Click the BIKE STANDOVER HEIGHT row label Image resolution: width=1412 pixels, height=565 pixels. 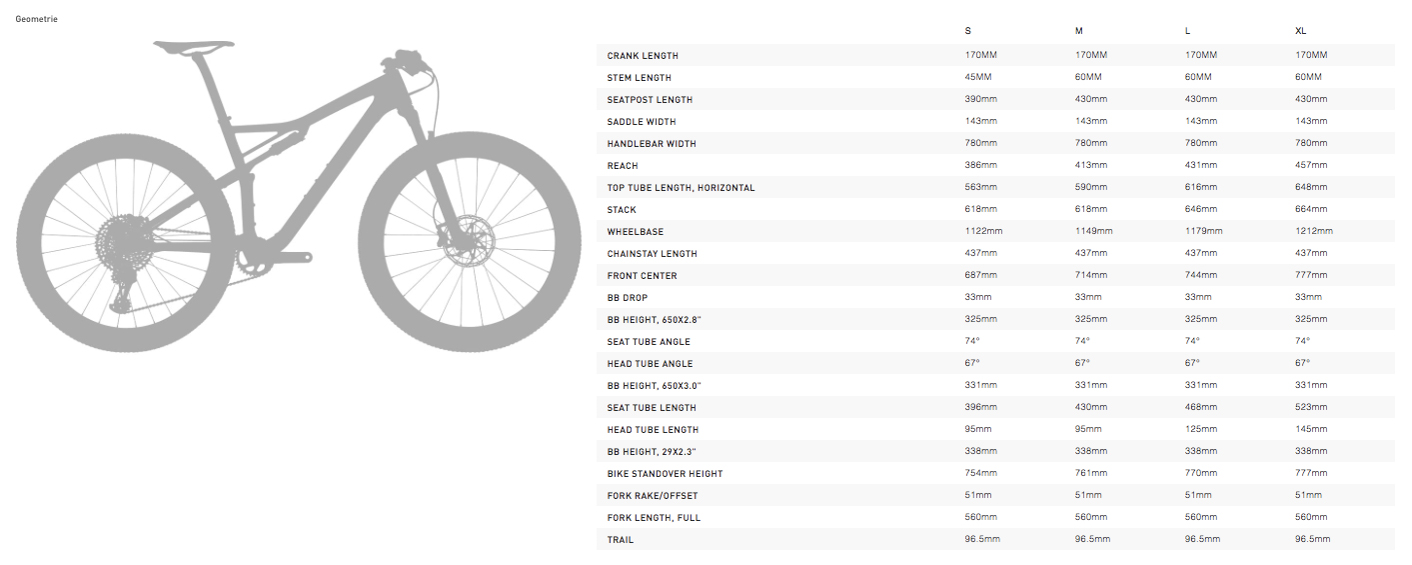[x=664, y=474]
